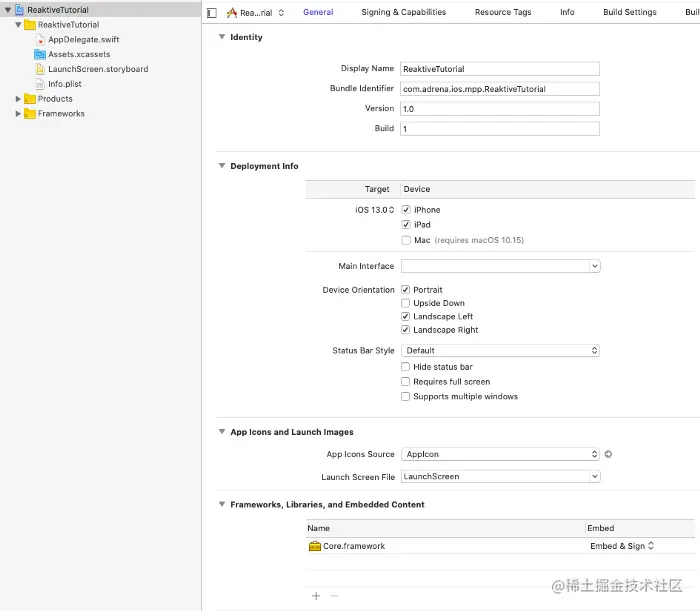Enable Hide status bar checkbox
This screenshot has height=611, width=700.
pyautogui.click(x=405, y=367)
